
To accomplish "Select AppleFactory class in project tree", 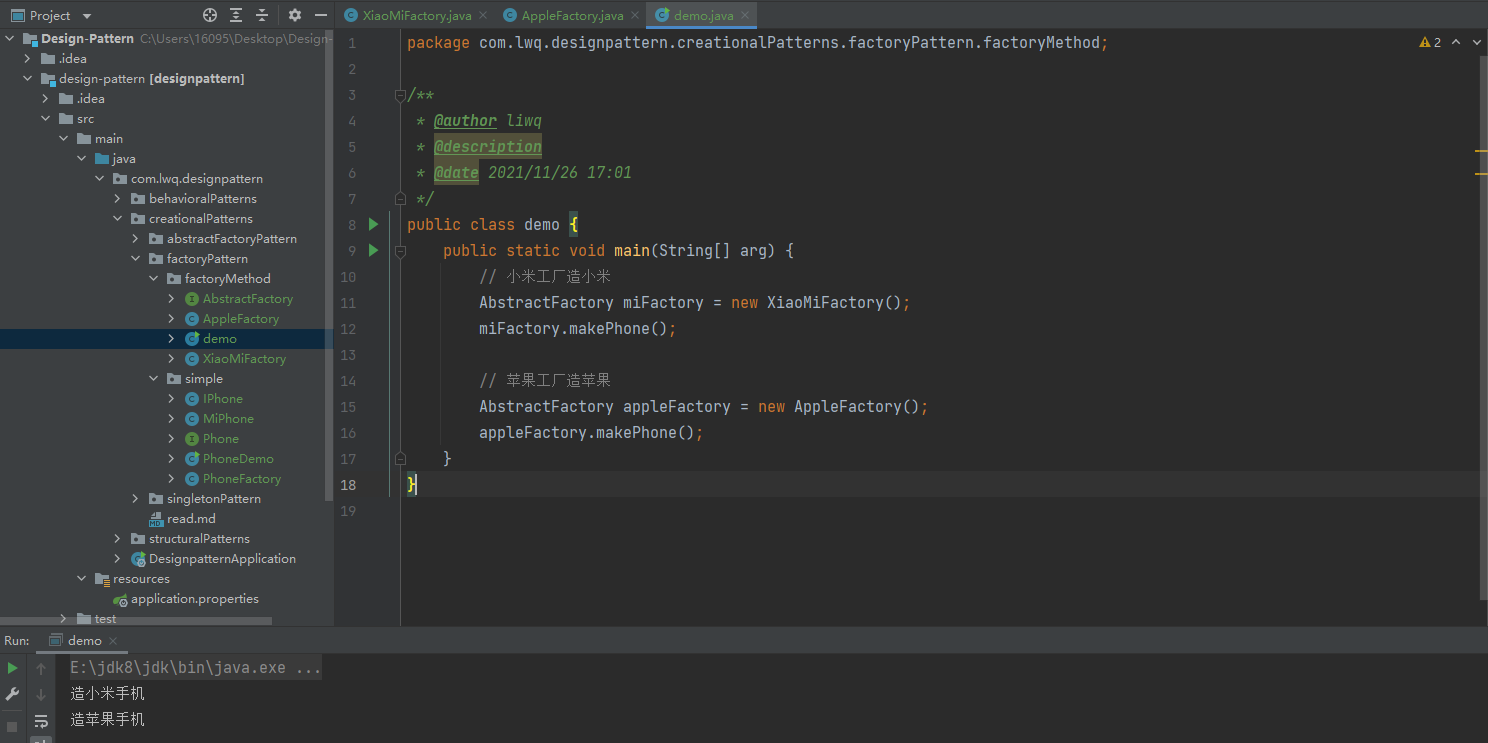I will click(240, 319).
